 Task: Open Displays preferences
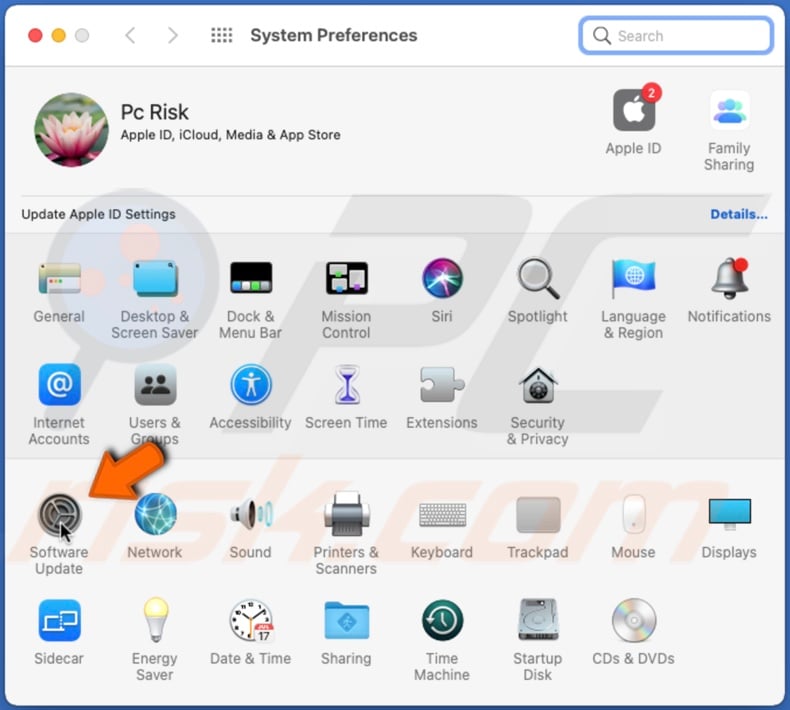730,514
